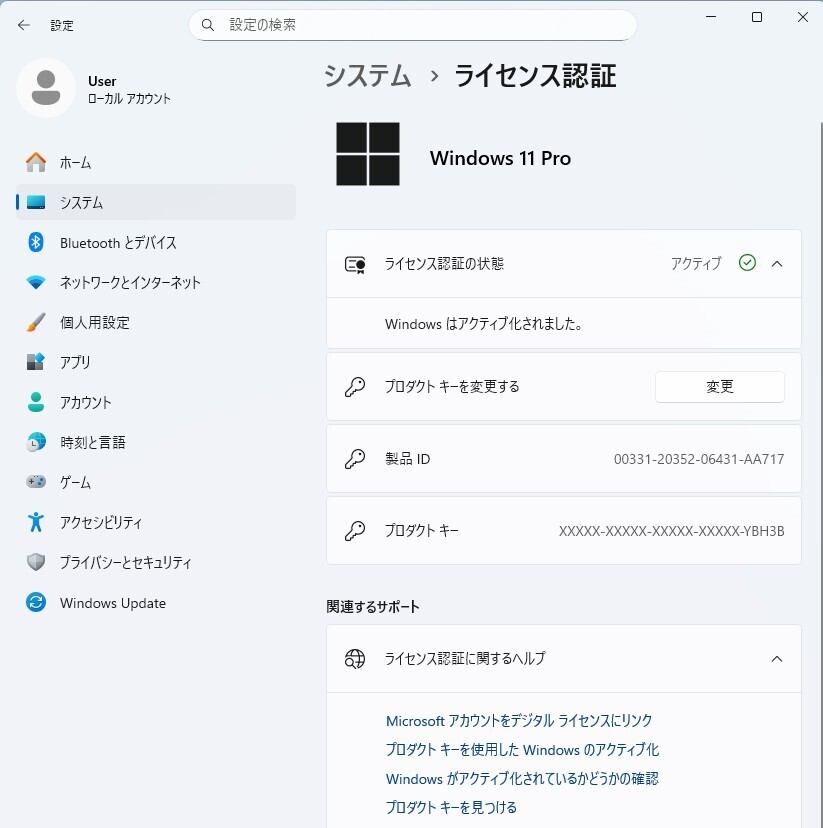Viewport: 823px width, 828px height.
Task: Go to プライバシーとセキュリティ settings
Action: click(x=156, y=562)
